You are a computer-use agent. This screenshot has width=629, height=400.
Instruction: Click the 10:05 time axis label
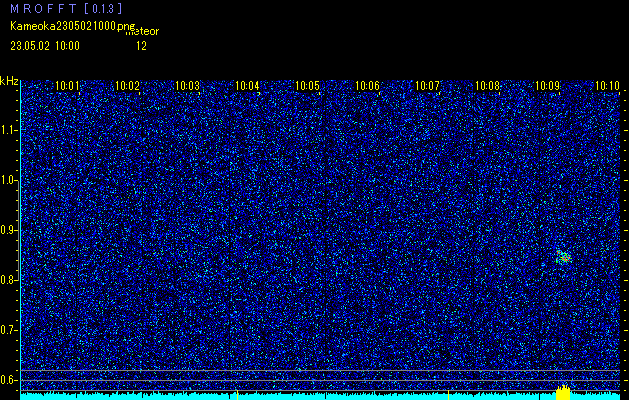pos(307,85)
